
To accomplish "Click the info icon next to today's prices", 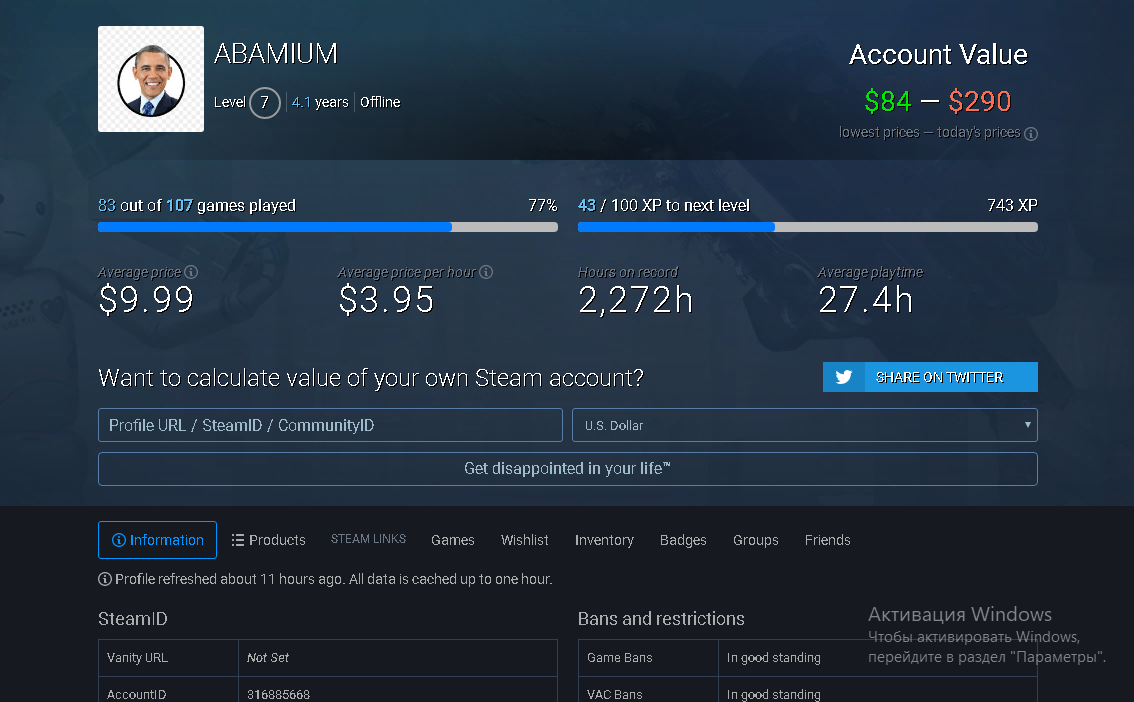I will (x=1031, y=134).
